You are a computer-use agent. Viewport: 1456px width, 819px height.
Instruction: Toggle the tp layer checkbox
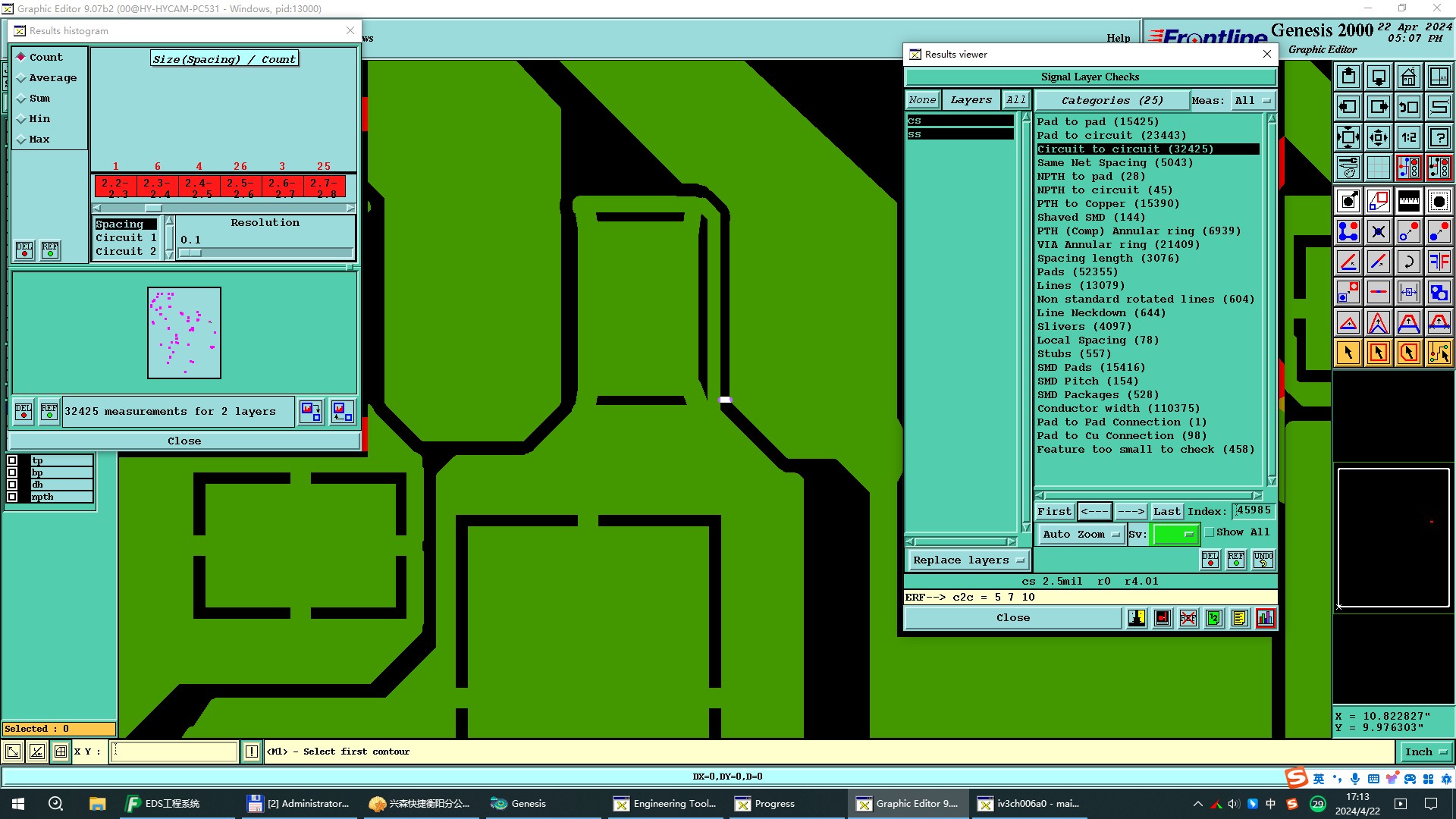[x=12, y=460]
